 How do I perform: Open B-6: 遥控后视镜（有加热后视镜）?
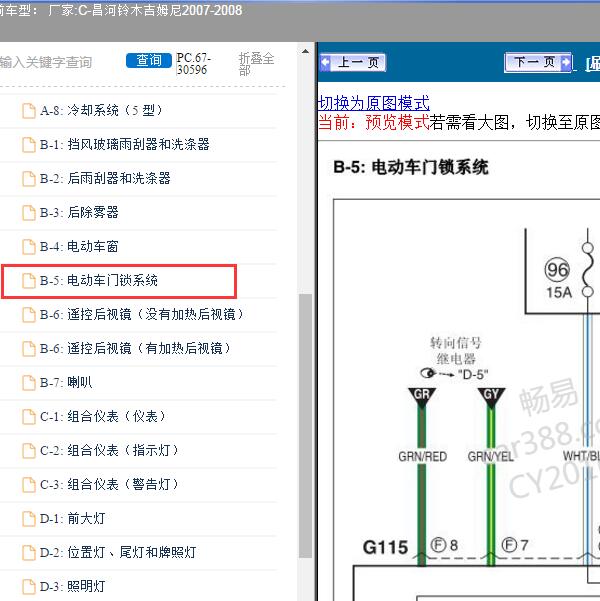(x=138, y=349)
